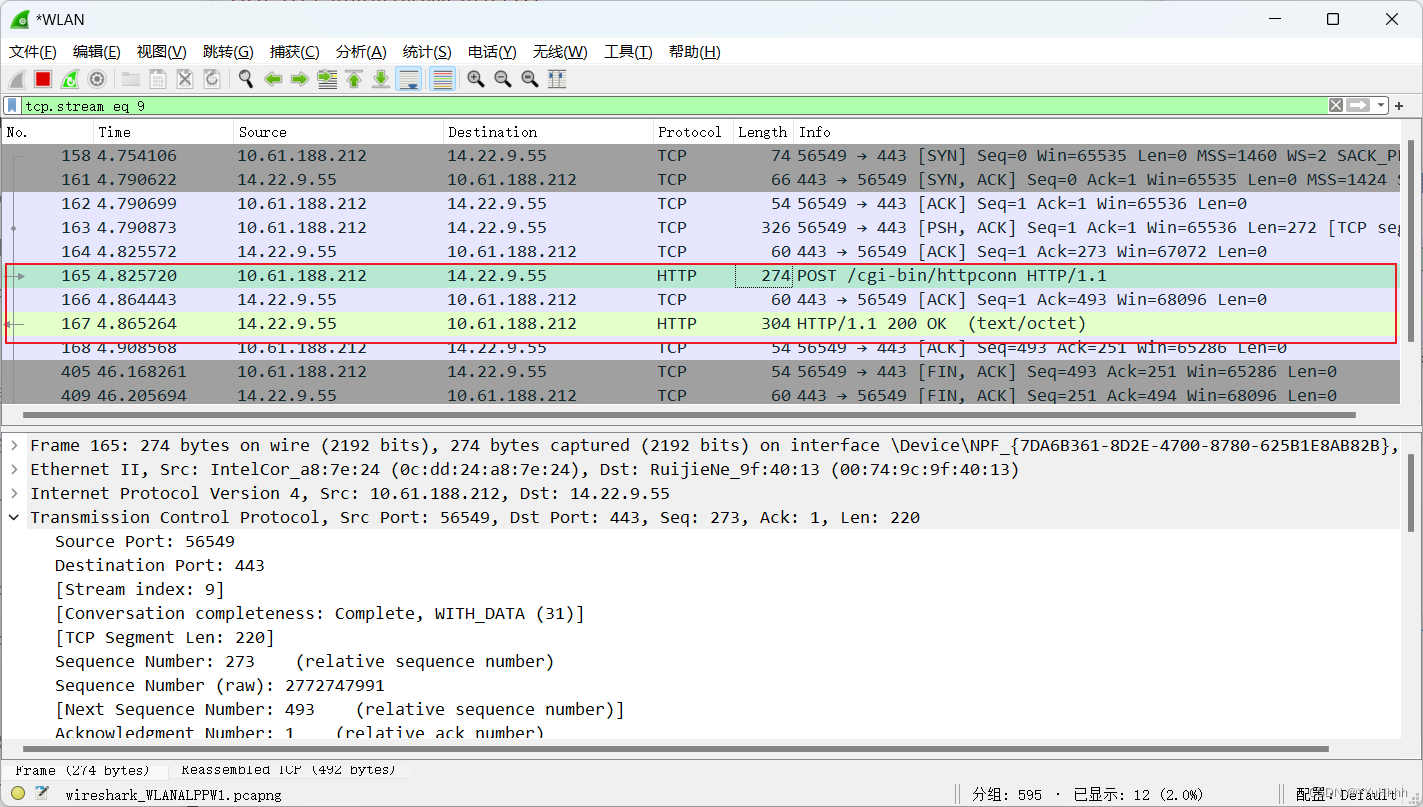This screenshot has height=807, width=1423.
Task: Open display filter history dropdown
Action: click(1381, 105)
